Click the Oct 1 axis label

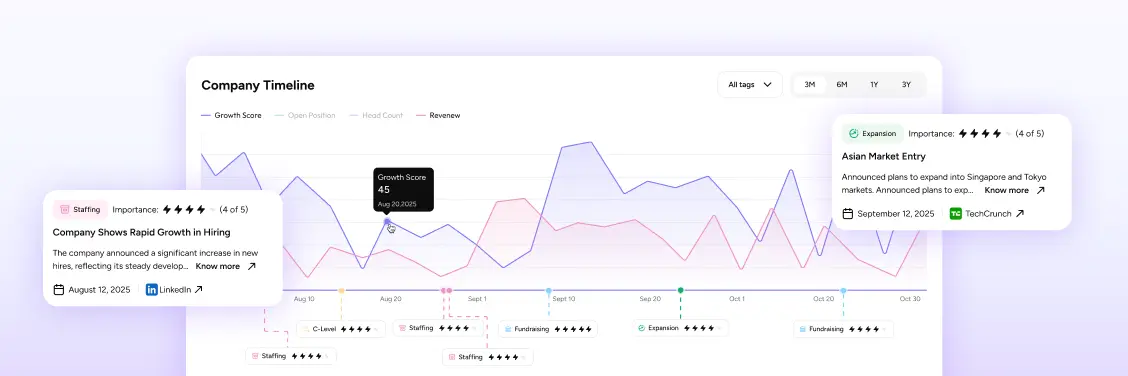pyautogui.click(x=737, y=298)
